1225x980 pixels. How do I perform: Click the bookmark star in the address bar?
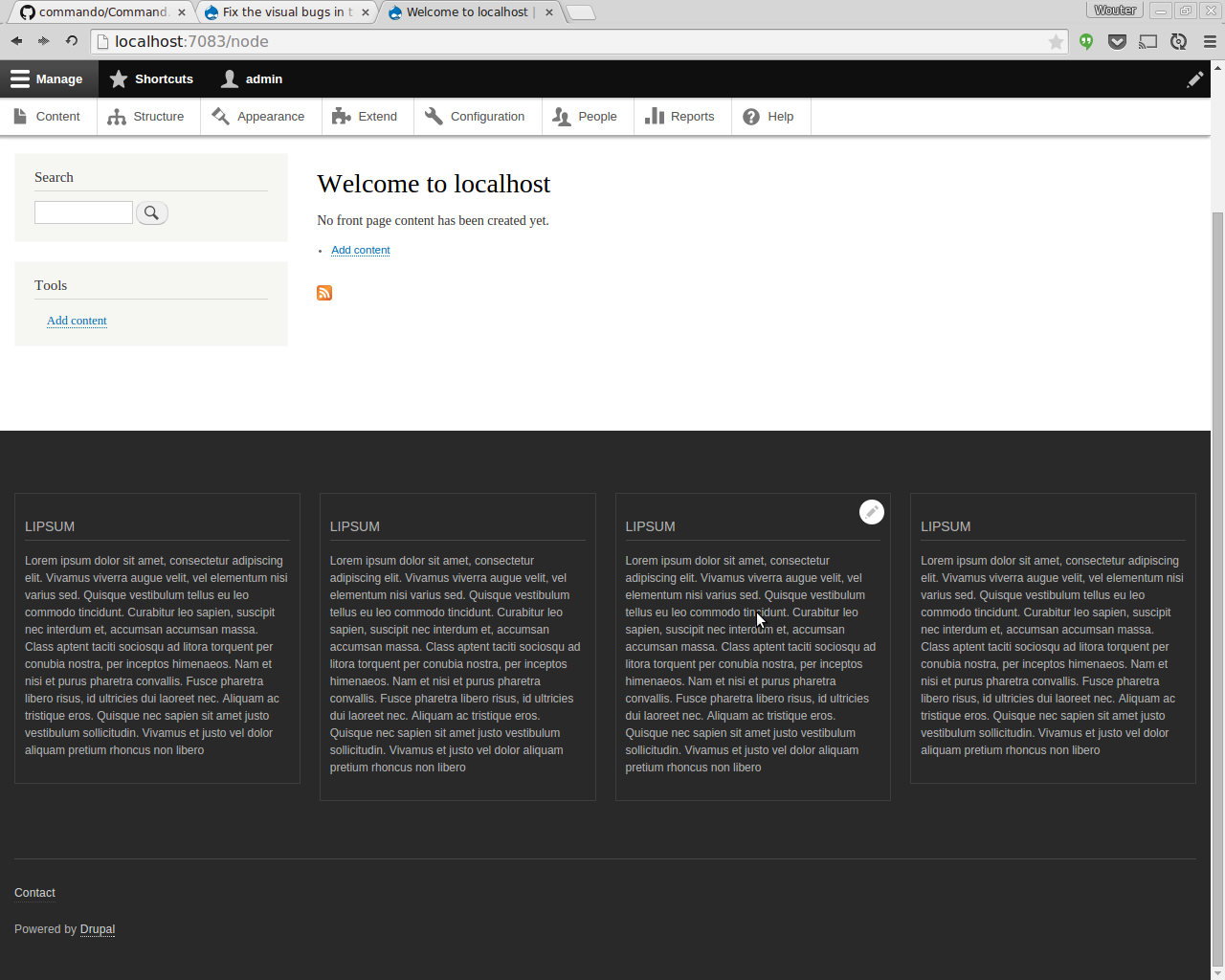point(1055,41)
